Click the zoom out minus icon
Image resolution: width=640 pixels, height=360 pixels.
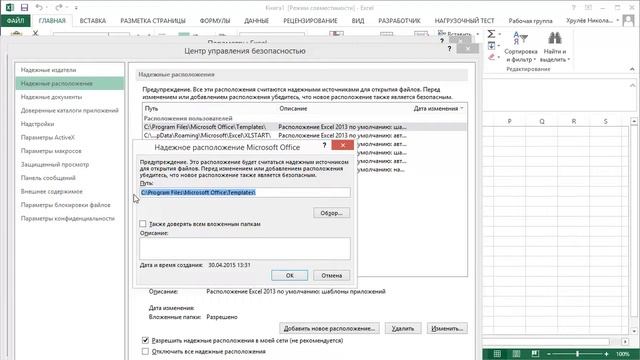coord(549,354)
